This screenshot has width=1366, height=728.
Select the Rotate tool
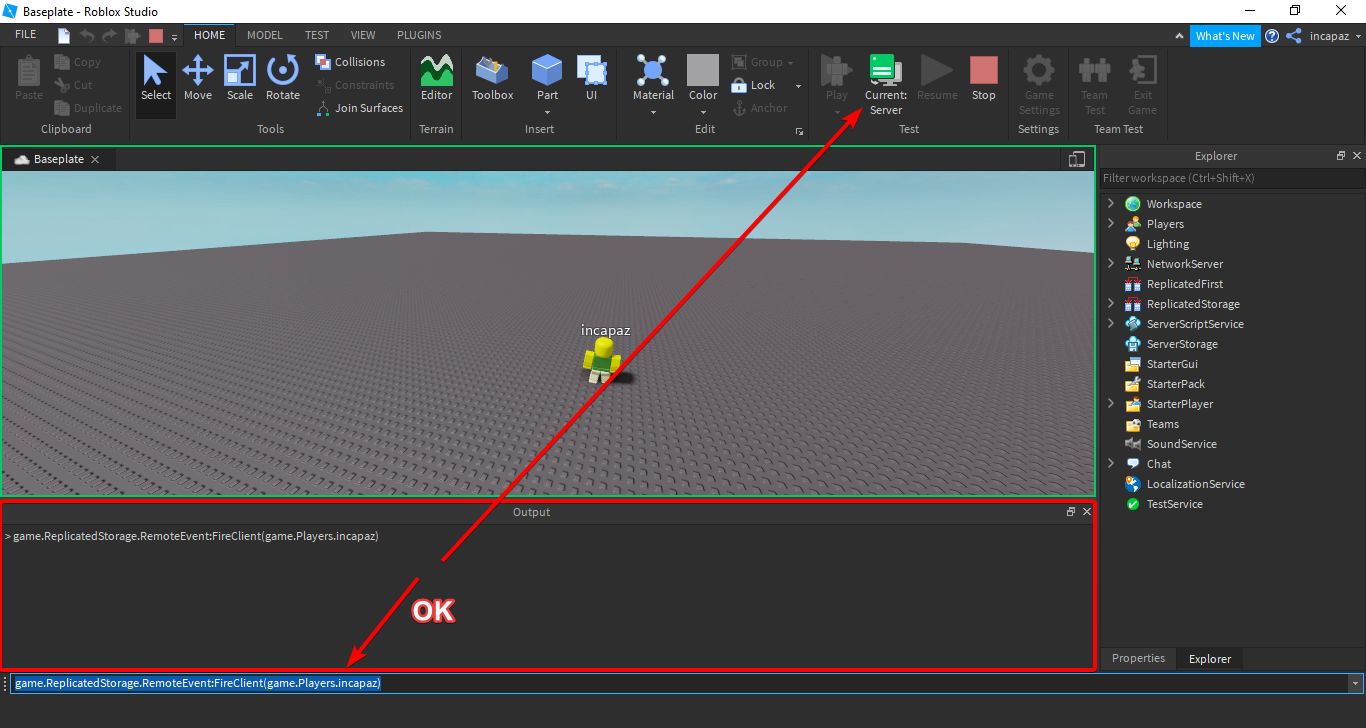(x=283, y=78)
